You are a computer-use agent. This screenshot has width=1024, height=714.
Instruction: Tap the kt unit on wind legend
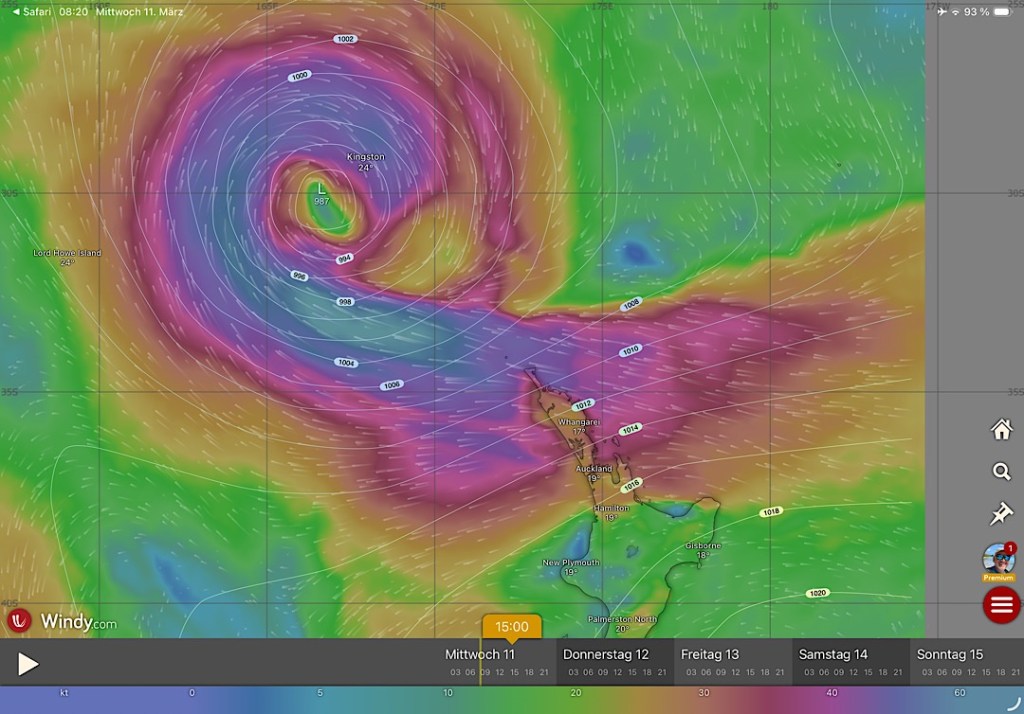click(65, 692)
